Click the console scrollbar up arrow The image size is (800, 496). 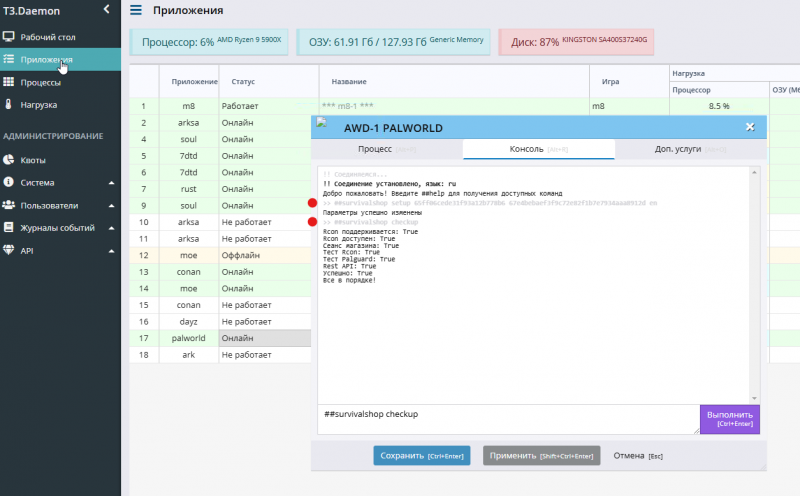click(x=754, y=172)
